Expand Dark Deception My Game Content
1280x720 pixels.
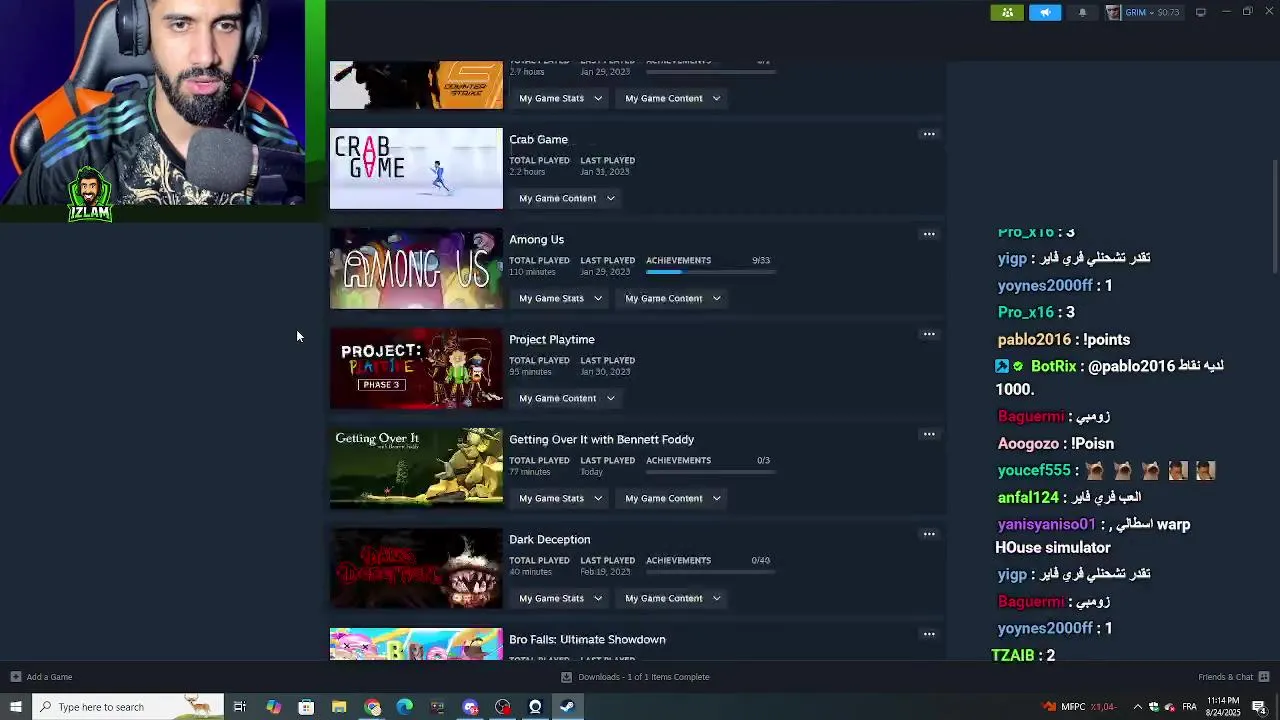(672, 598)
